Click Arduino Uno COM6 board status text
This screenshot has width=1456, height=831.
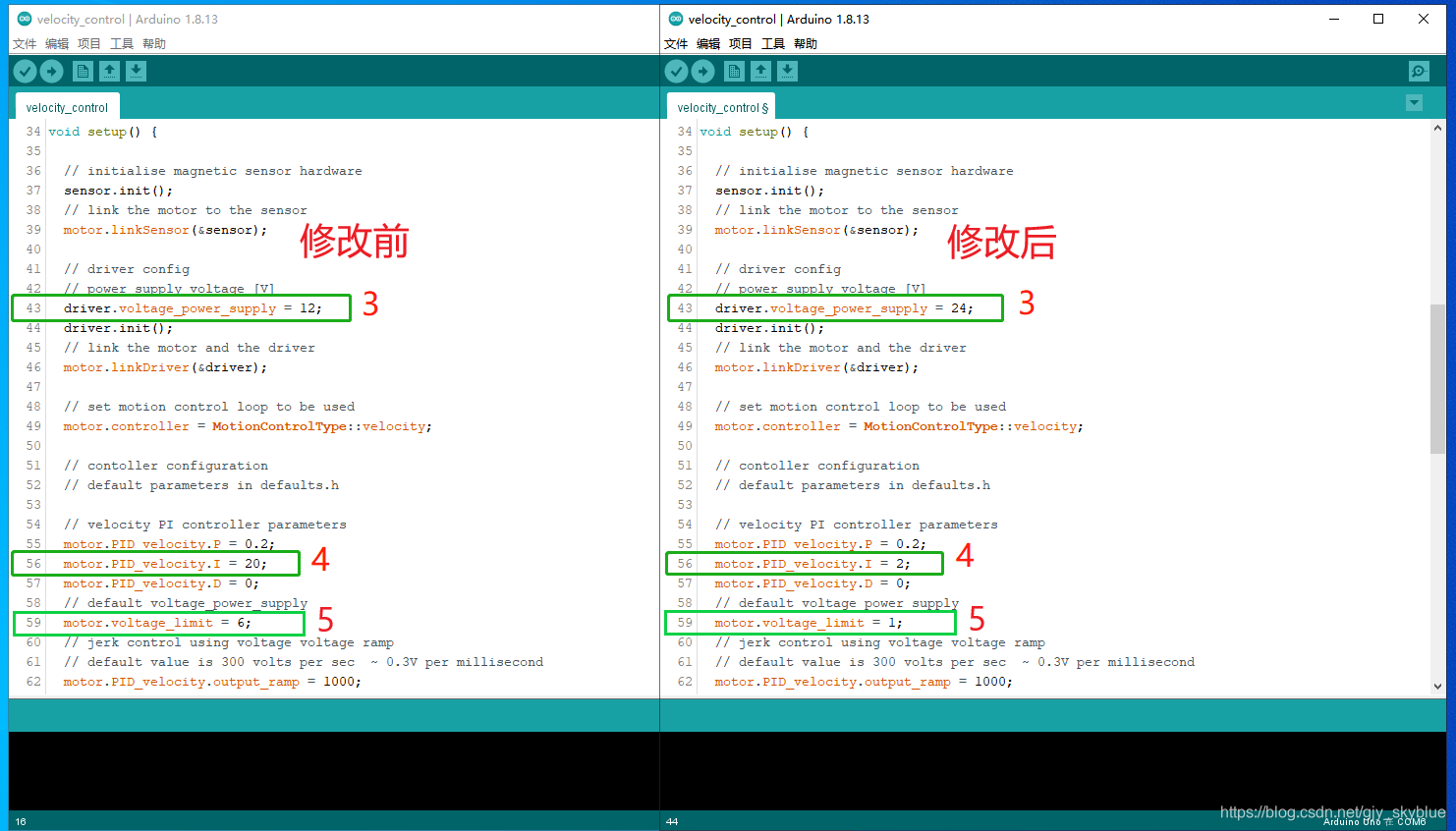point(1374,822)
